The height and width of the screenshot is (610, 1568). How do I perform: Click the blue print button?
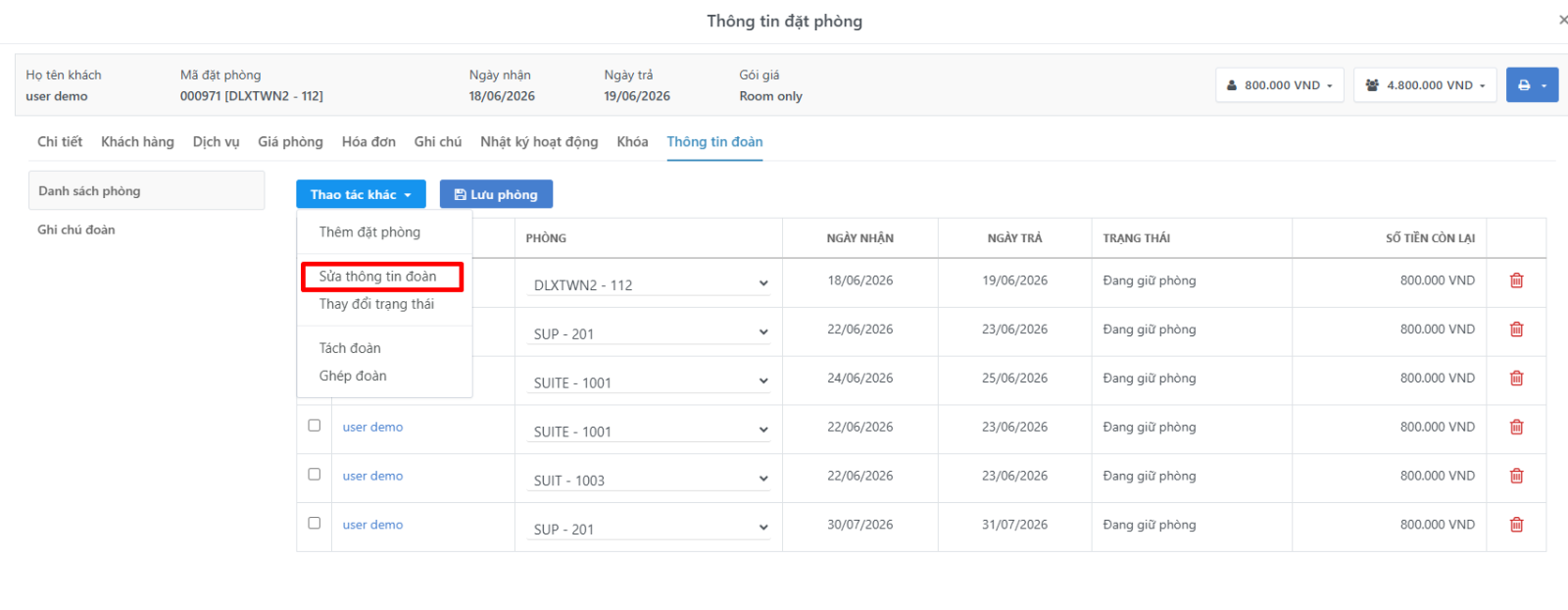click(x=1532, y=85)
